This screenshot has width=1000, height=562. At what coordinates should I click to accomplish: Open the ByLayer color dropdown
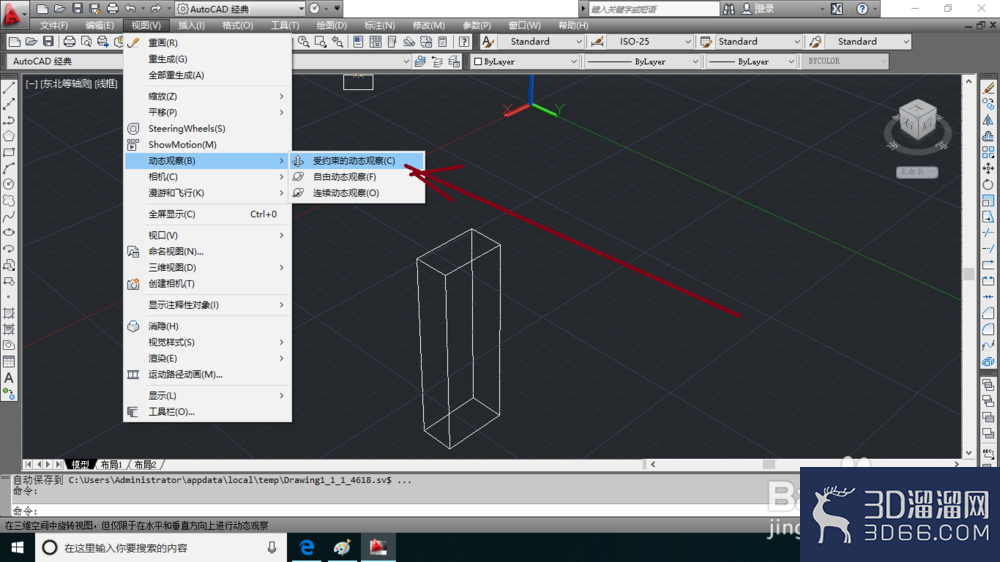(x=525, y=61)
